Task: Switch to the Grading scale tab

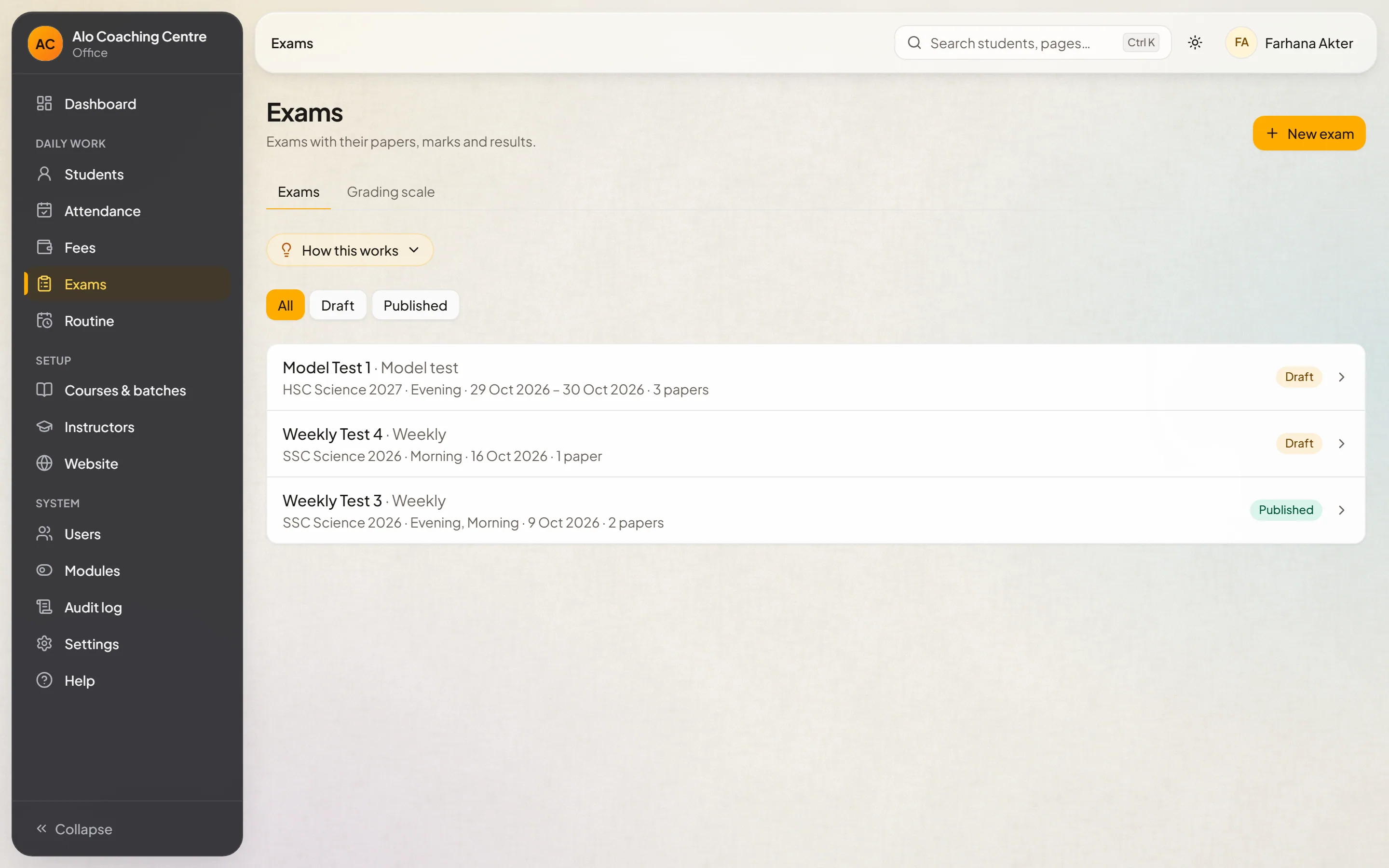Action: coord(390,192)
